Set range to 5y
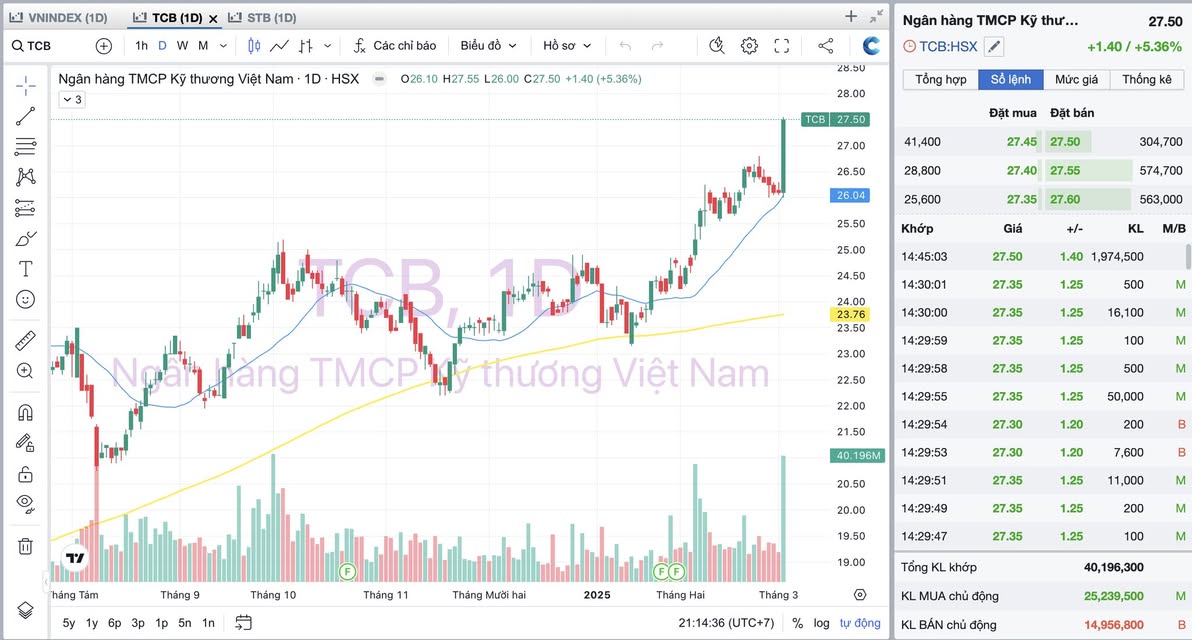 68,623
